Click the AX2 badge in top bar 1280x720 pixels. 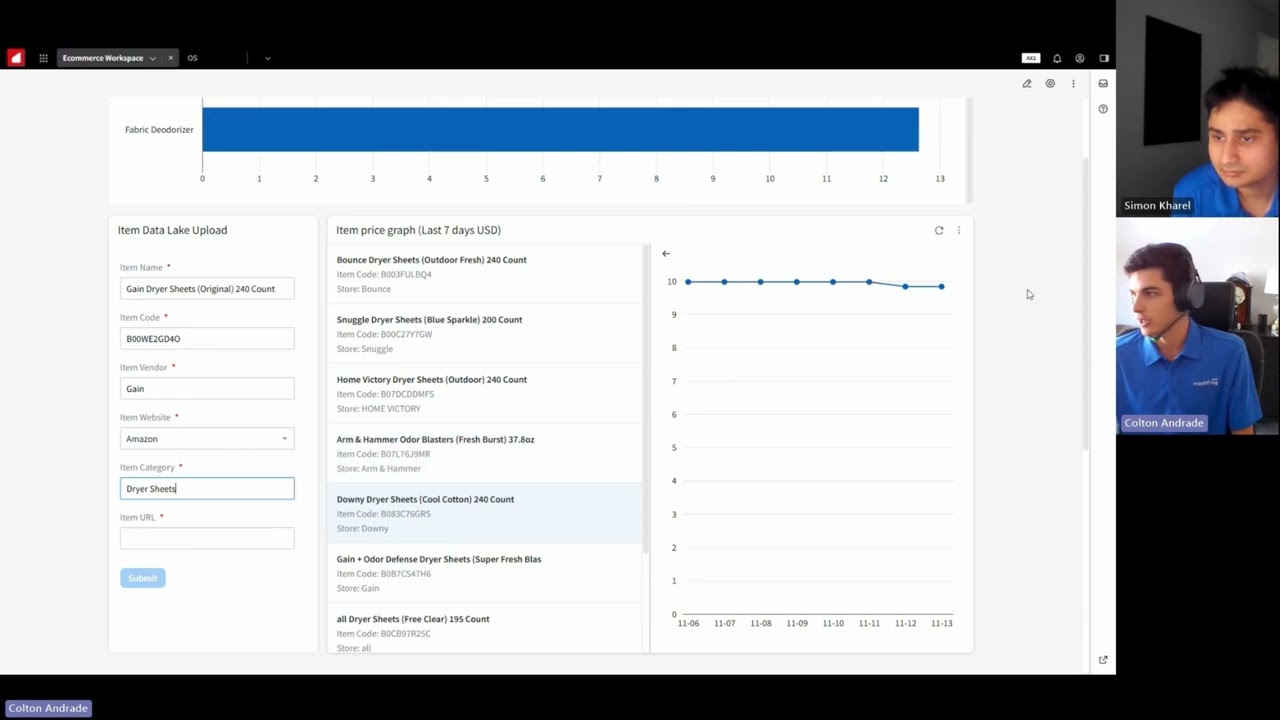point(1031,58)
